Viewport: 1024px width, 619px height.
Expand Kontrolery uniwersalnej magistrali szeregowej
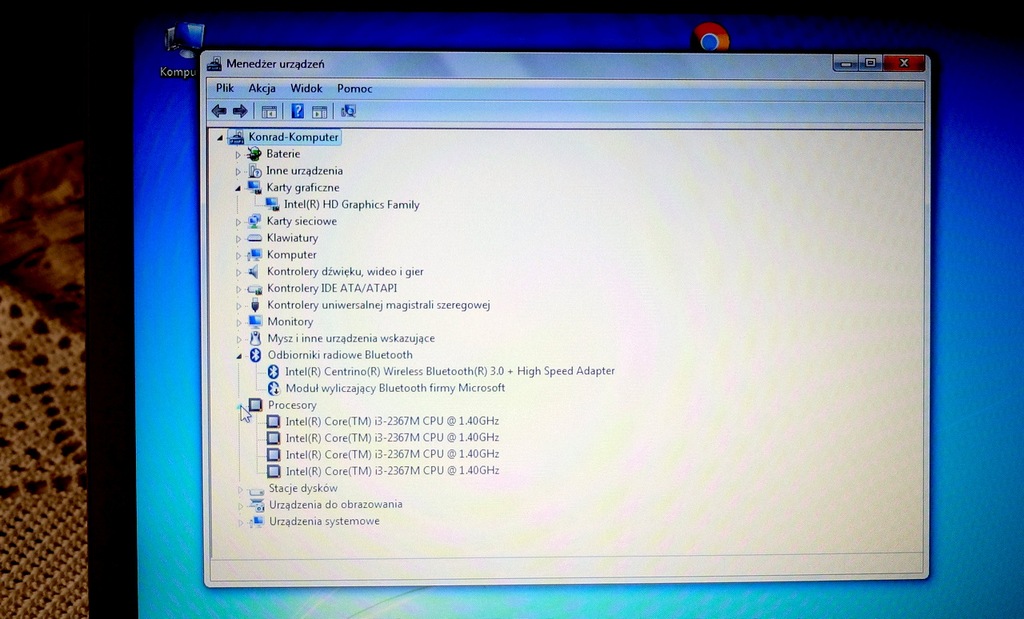[x=238, y=306]
